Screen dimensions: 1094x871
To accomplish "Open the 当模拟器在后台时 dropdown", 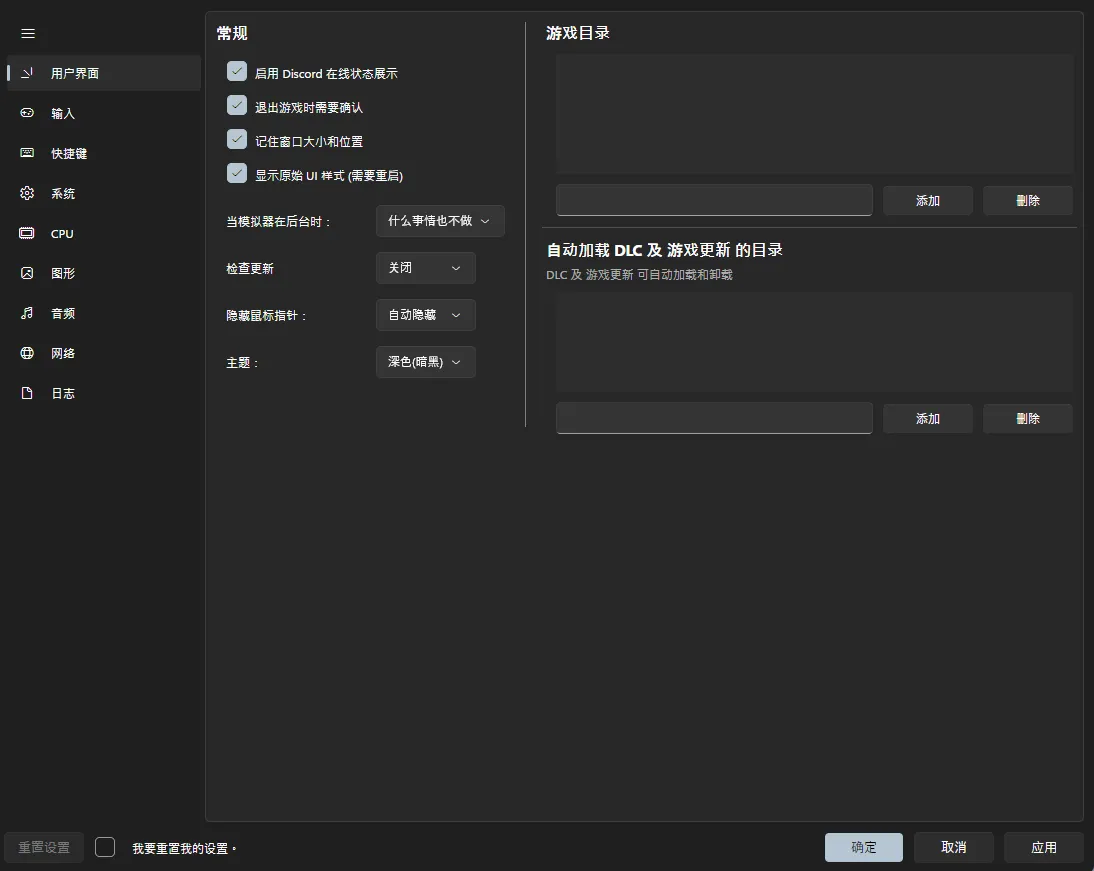I will (440, 221).
